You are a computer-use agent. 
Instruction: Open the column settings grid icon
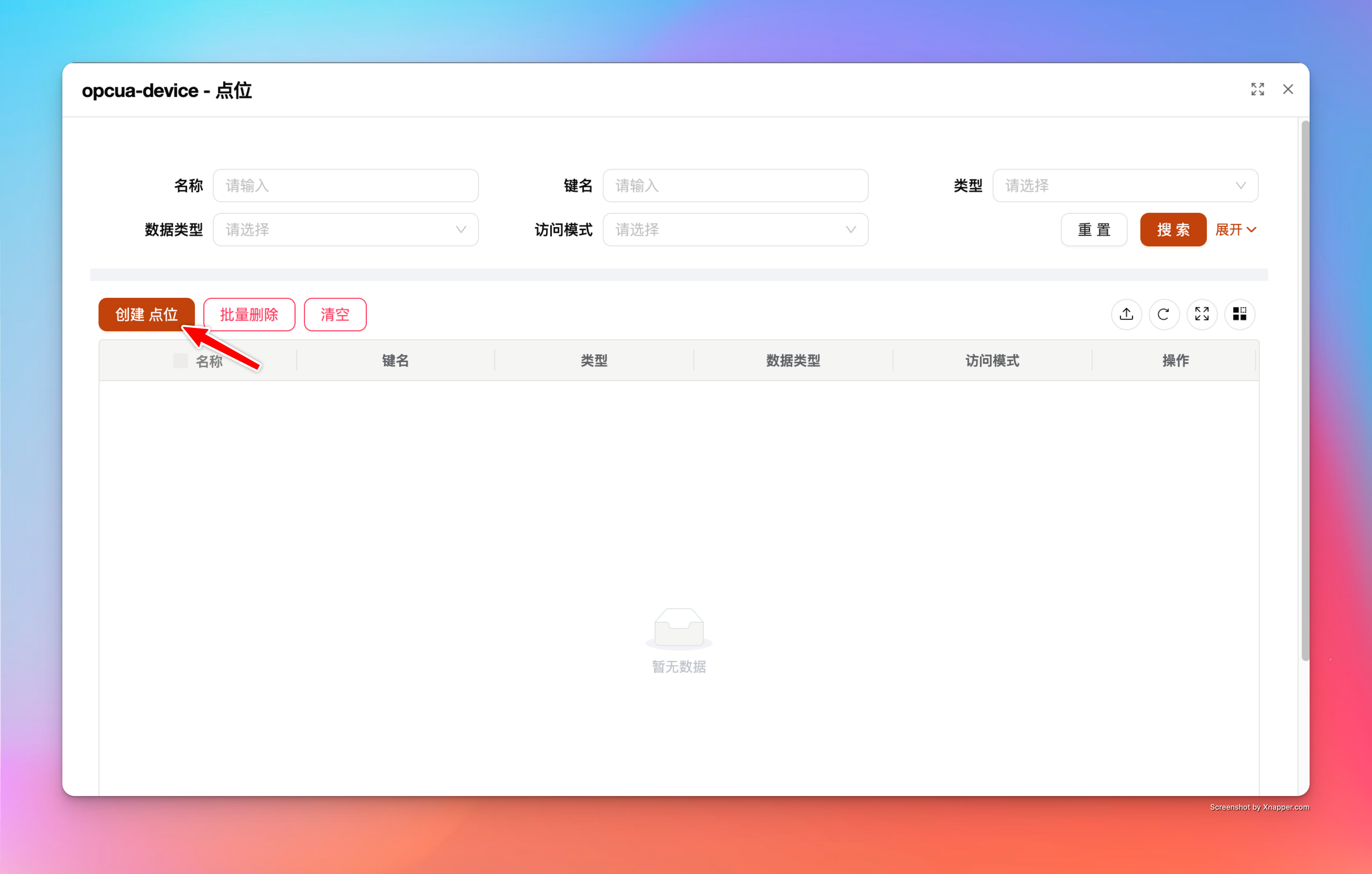point(1239,314)
